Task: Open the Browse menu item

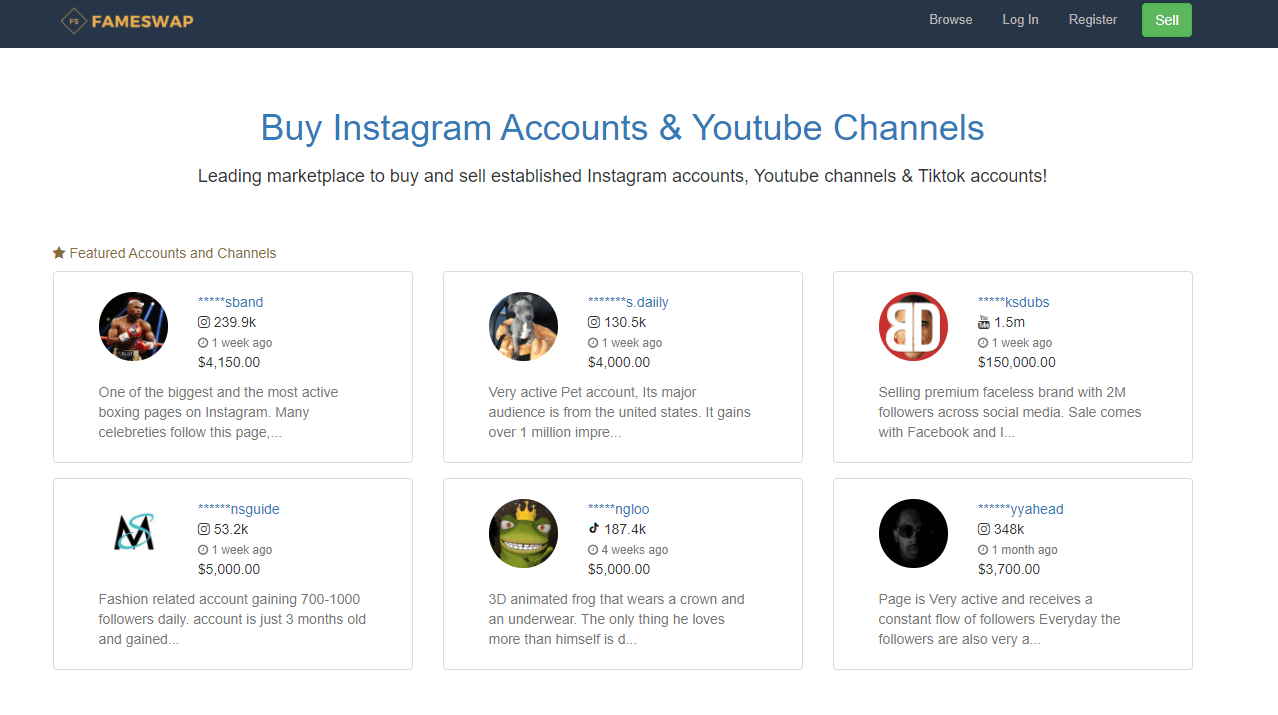Action: [950, 20]
